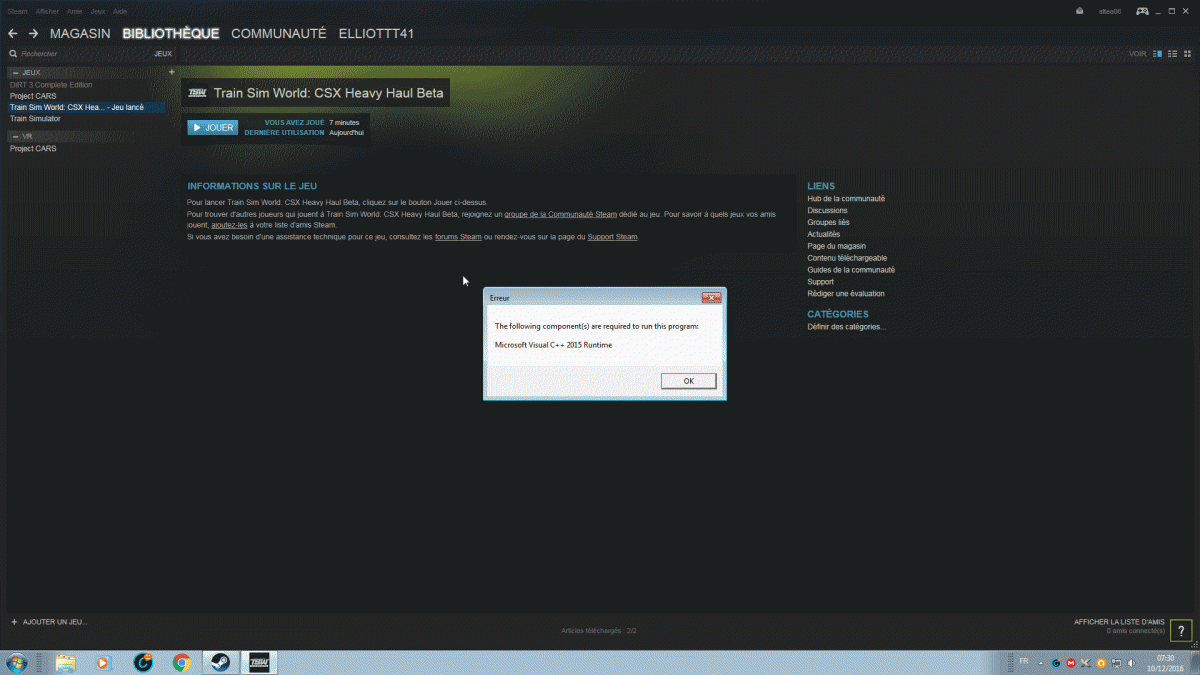Open Google Chrome from the taskbar
This screenshot has height=675, width=1200.
pyautogui.click(x=181, y=662)
